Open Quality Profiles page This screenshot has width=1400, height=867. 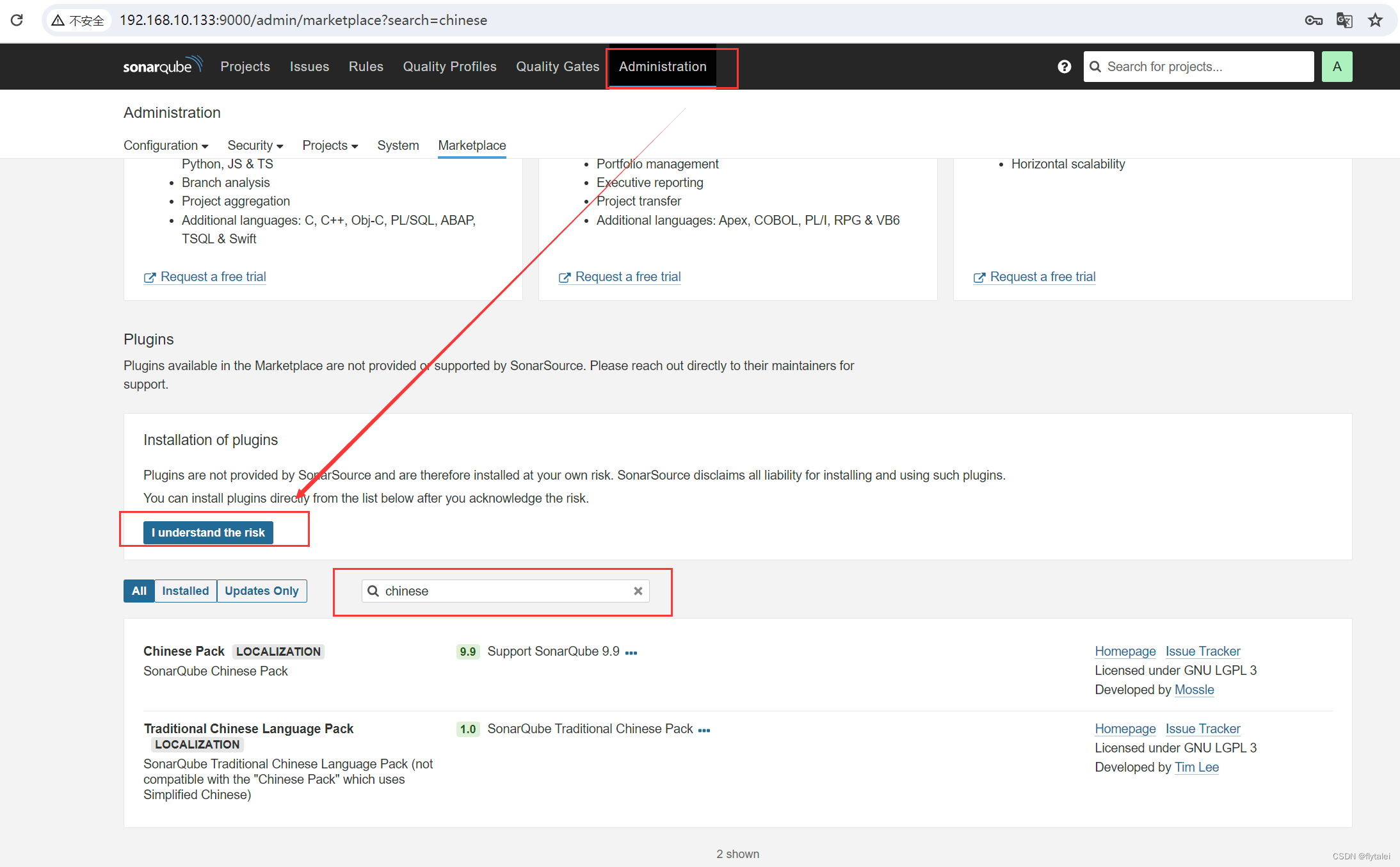(x=449, y=67)
